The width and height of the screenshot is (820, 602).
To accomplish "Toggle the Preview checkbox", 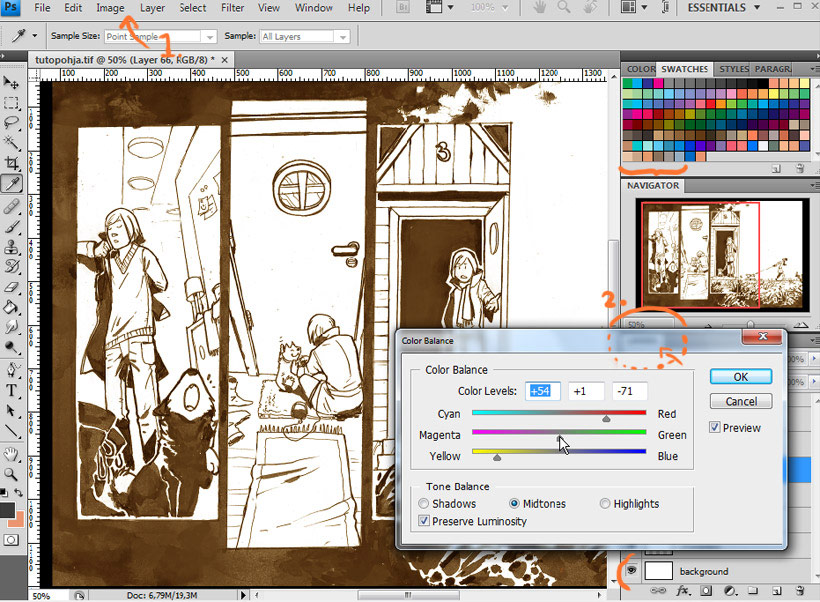I will click(715, 428).
